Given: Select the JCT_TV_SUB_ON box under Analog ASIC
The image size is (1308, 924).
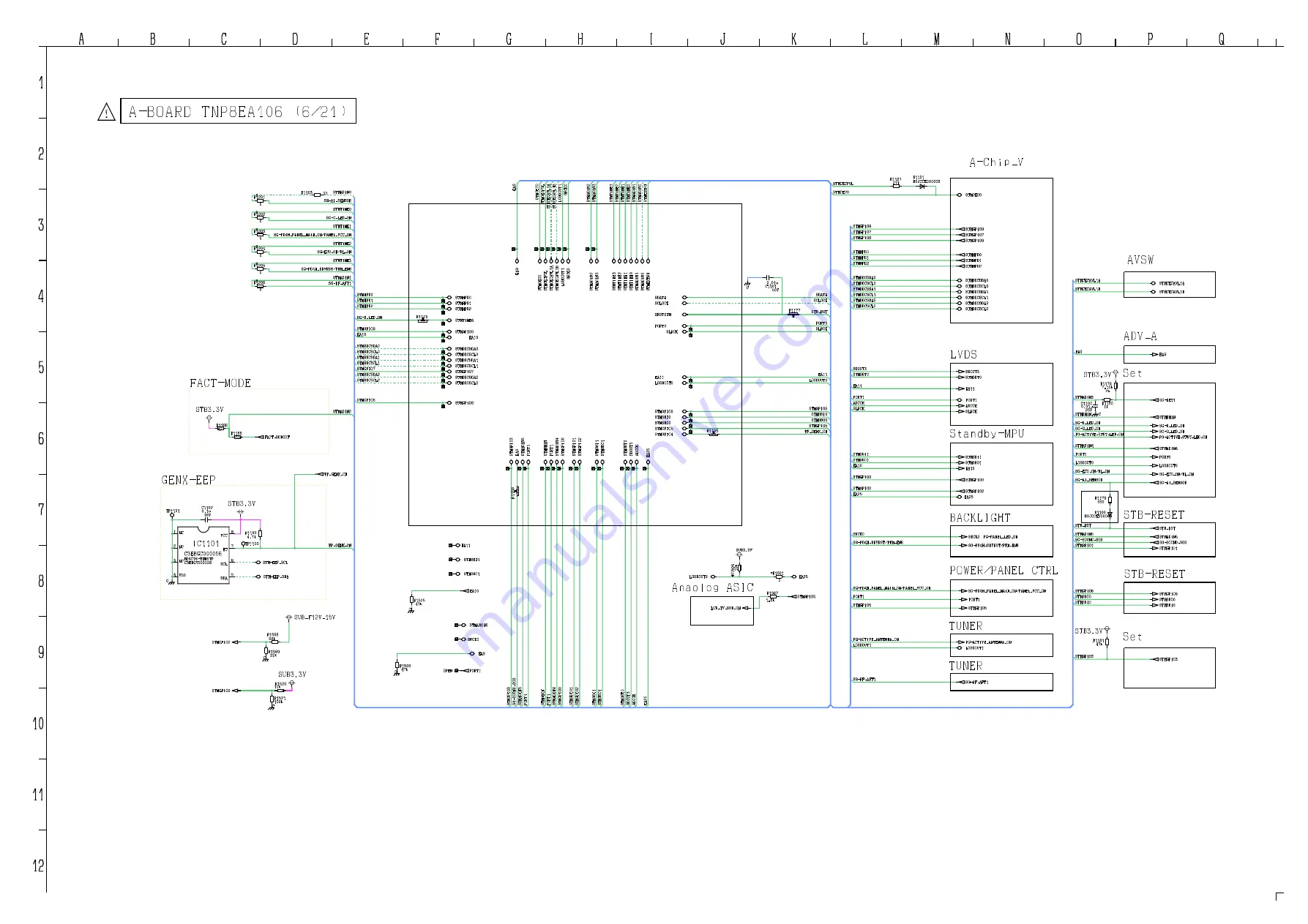Looking at the screenshot, I should (722, 611).
